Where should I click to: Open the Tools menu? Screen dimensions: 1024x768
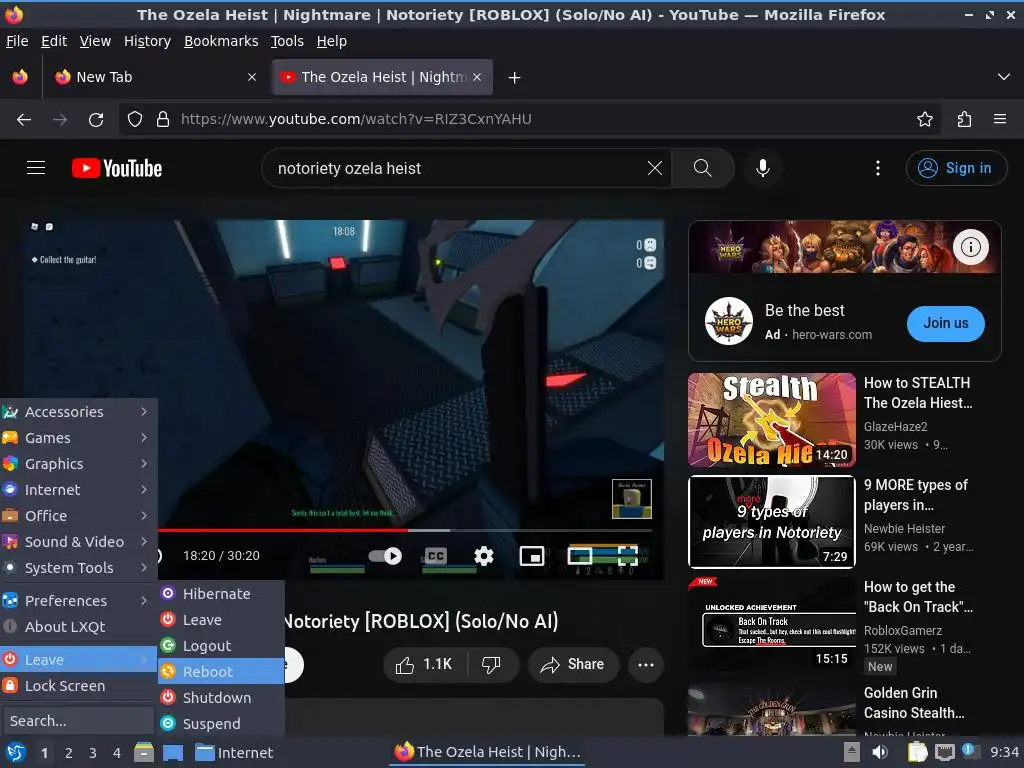click(287, 41)
